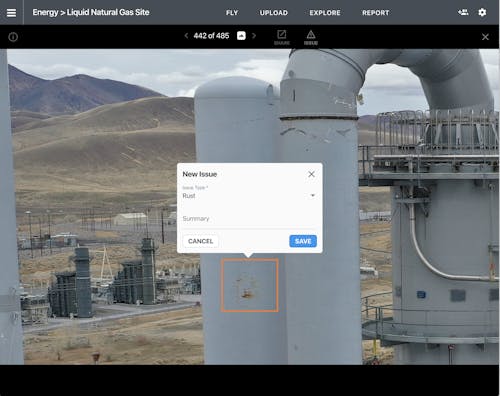Click the Share icon in toolbar
500x396 pixels.
(282, 37)
